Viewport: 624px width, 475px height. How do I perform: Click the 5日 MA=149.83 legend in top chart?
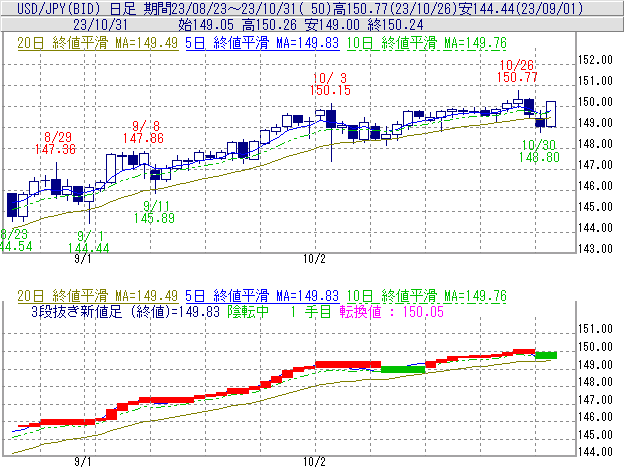[262, 43]
